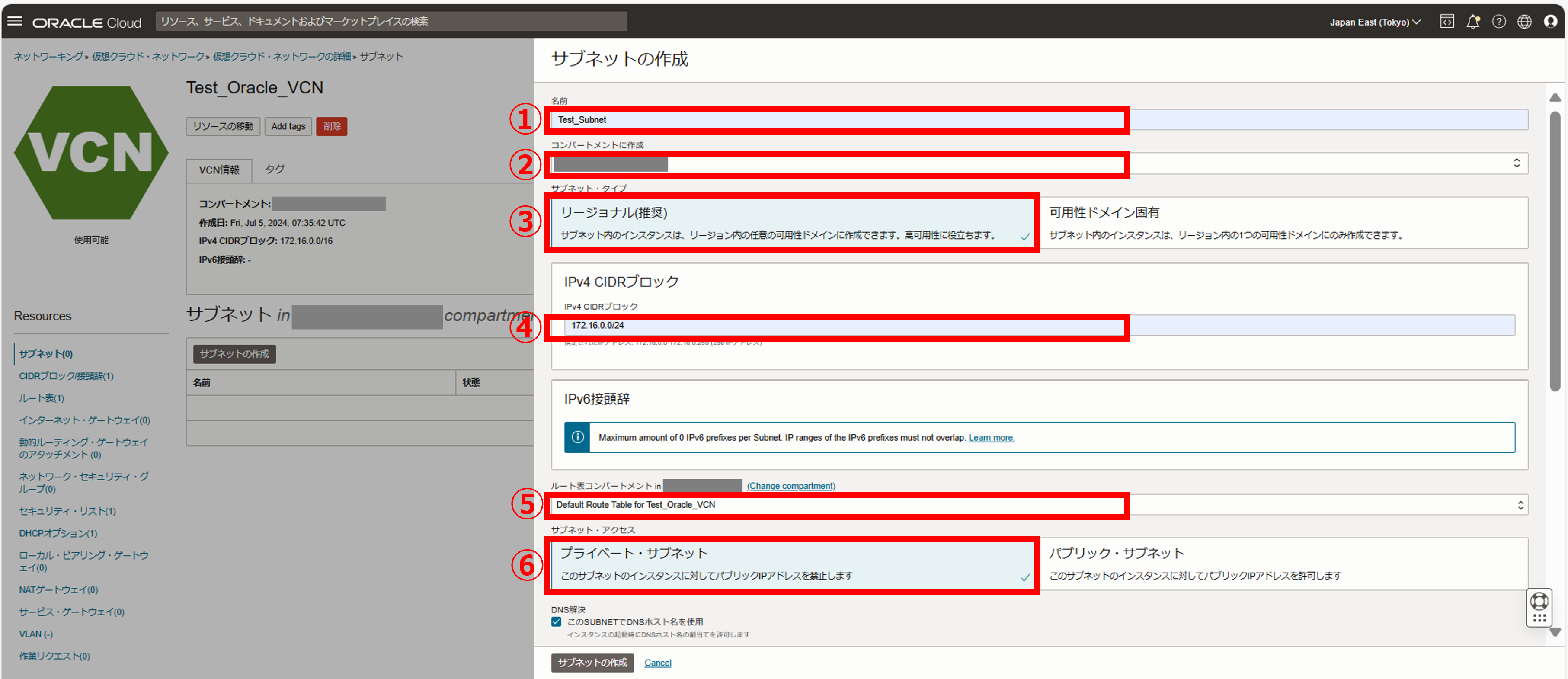Click the lifebuoy support widget icon
This screenshot has width=1568, height=679.
coord(1539,602)
